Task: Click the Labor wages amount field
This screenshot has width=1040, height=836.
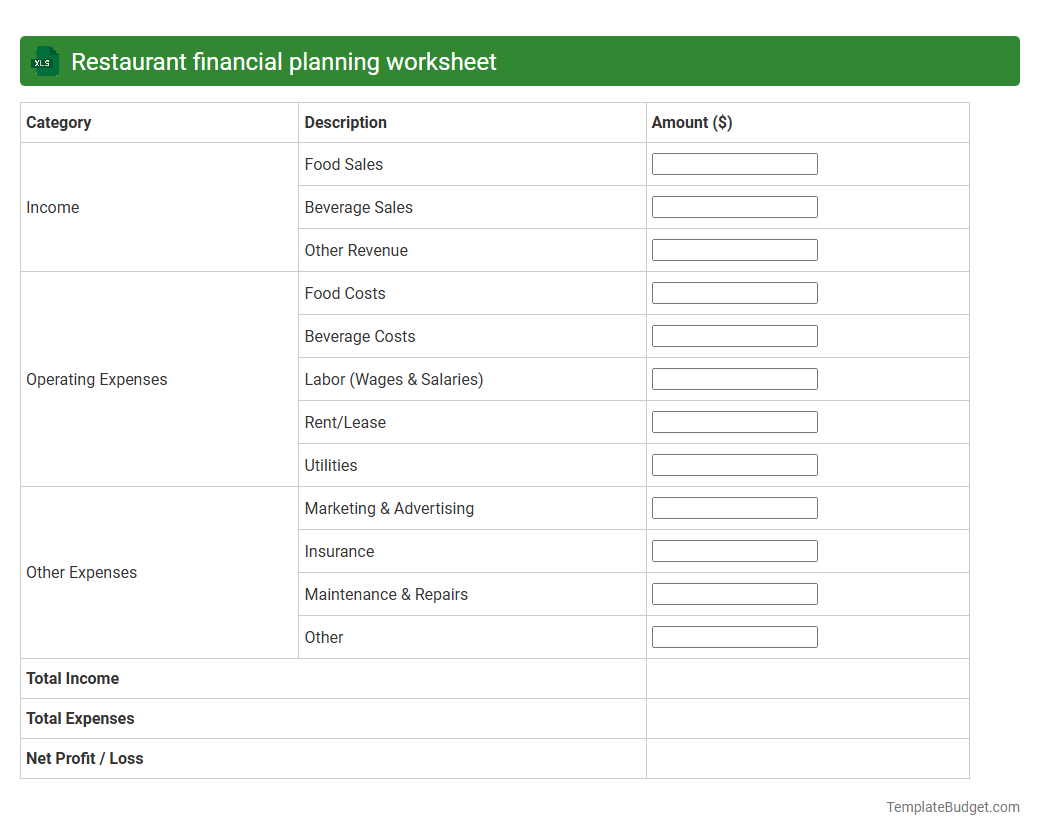Action: [734, 378]
